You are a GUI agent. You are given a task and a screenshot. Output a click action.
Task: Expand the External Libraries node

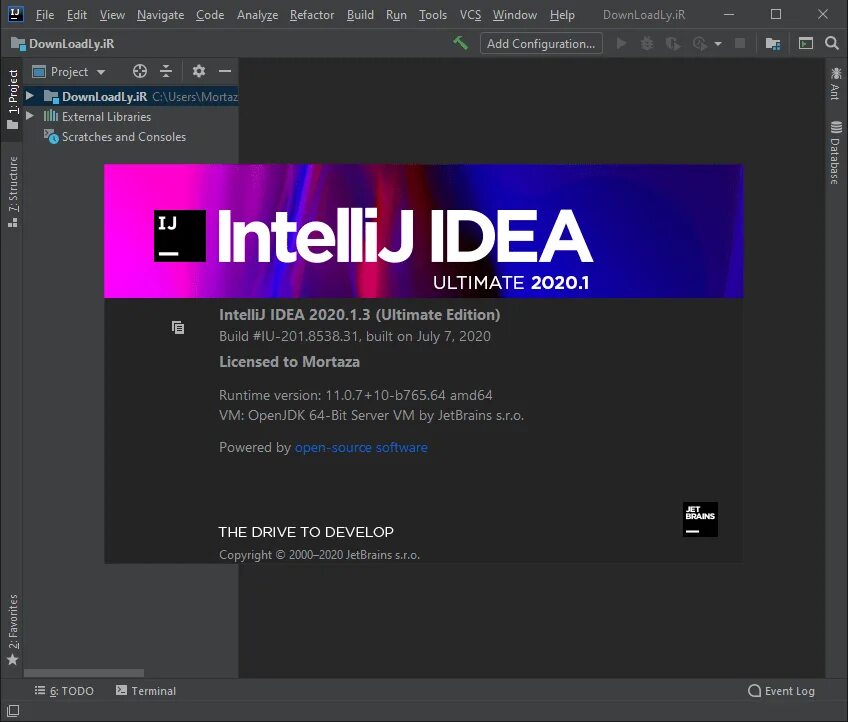30,116
